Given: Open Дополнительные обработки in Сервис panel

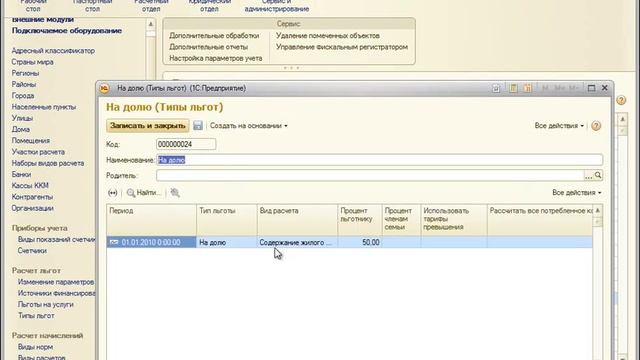Looking at the screenshot, I should click(214, 36).
